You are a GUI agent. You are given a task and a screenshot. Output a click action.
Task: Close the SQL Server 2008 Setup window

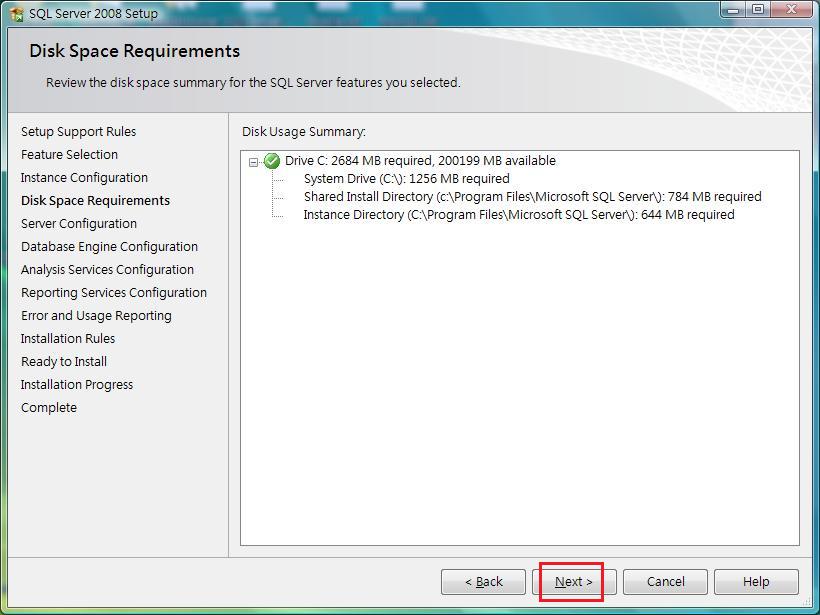(x=791, y=10)
